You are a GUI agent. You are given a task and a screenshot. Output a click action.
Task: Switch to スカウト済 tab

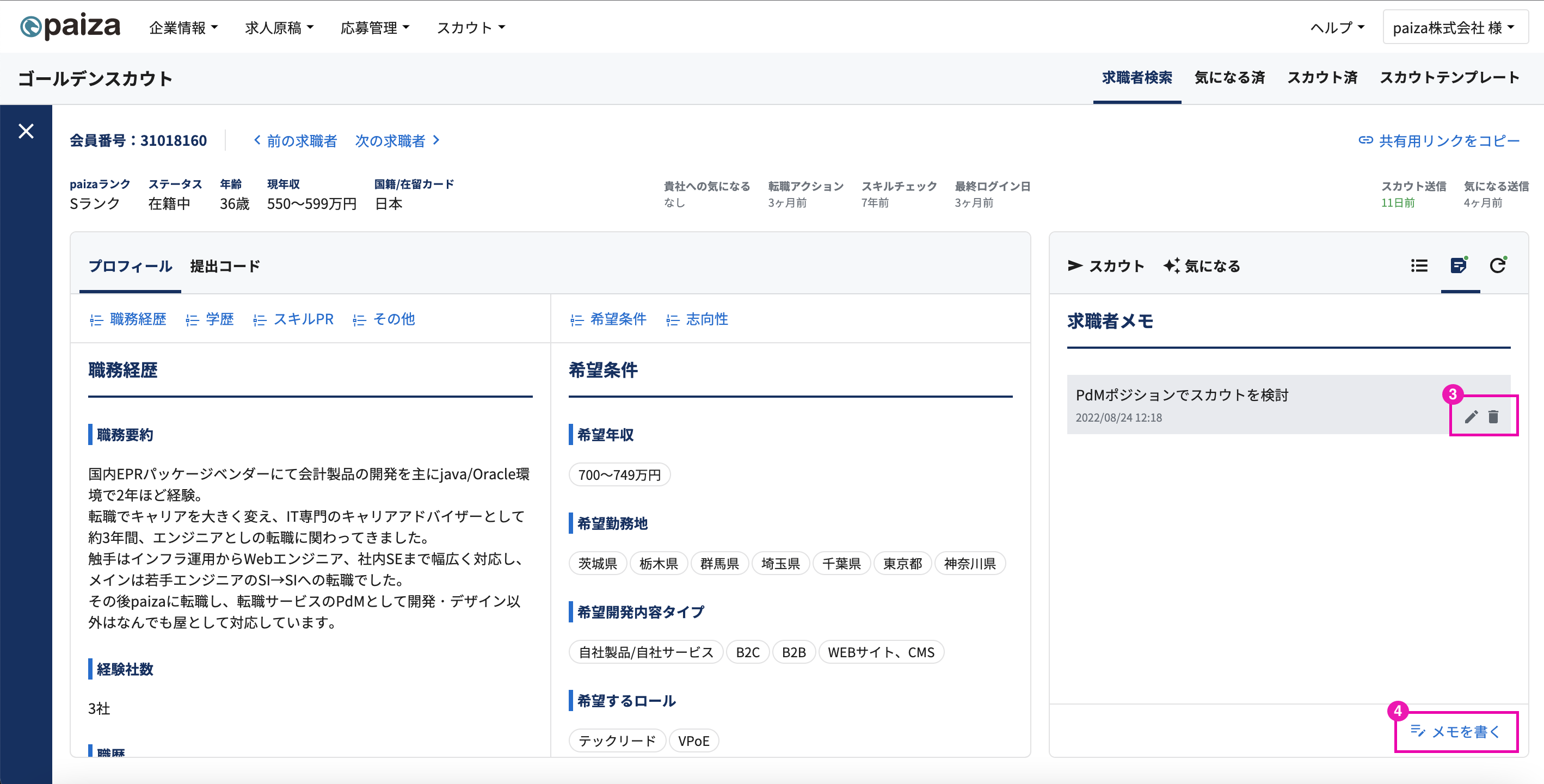1323,78
